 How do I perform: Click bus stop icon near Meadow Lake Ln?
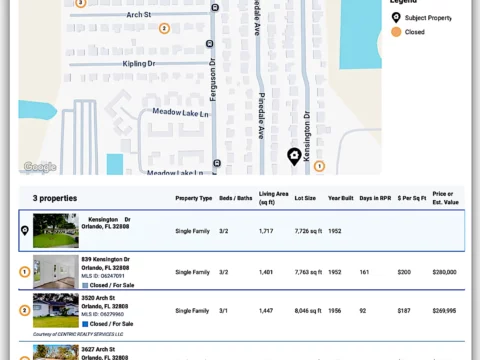coord(217,163)
